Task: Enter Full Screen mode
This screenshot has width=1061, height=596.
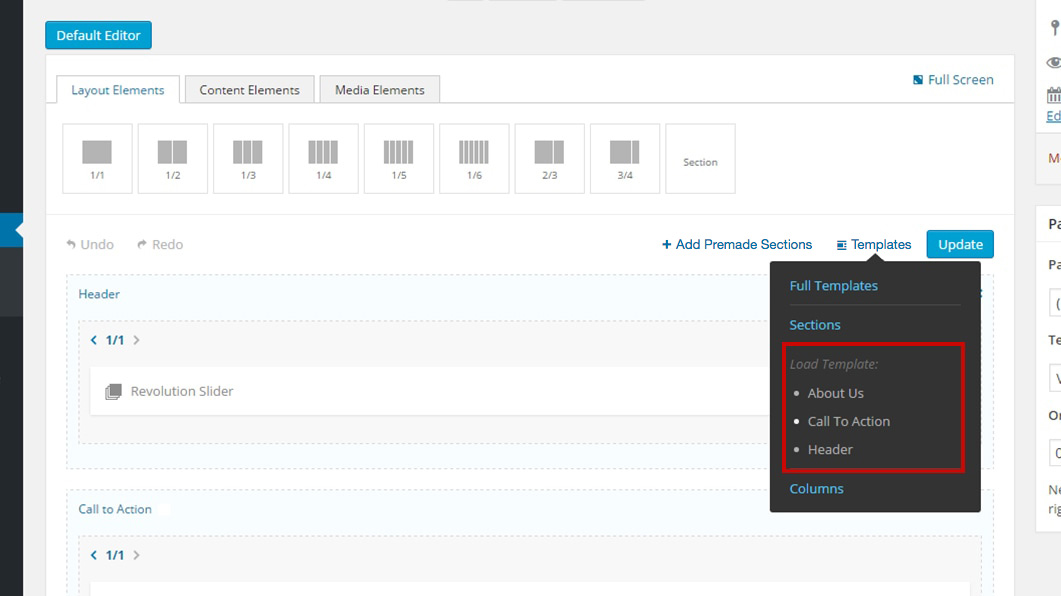Action: point(953,80)
